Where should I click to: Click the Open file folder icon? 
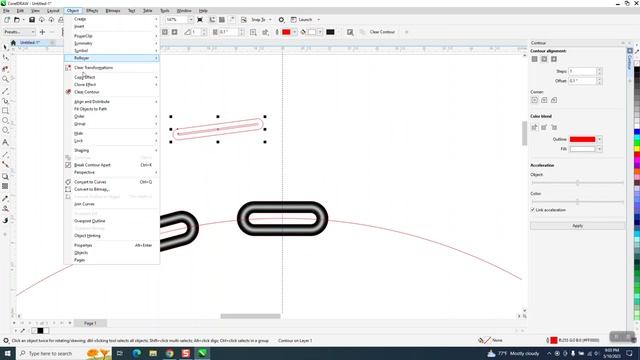(x=17, y=20)
